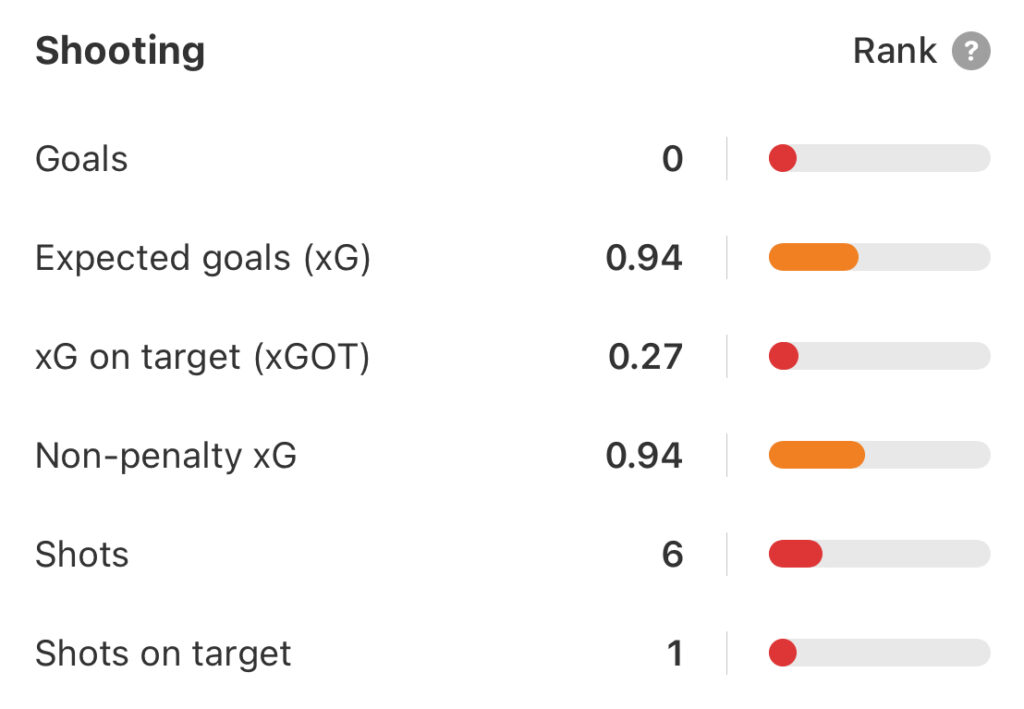The image size is (1024, 709).
Task: Click the Goals stat label
Action: tap(82, 159)
